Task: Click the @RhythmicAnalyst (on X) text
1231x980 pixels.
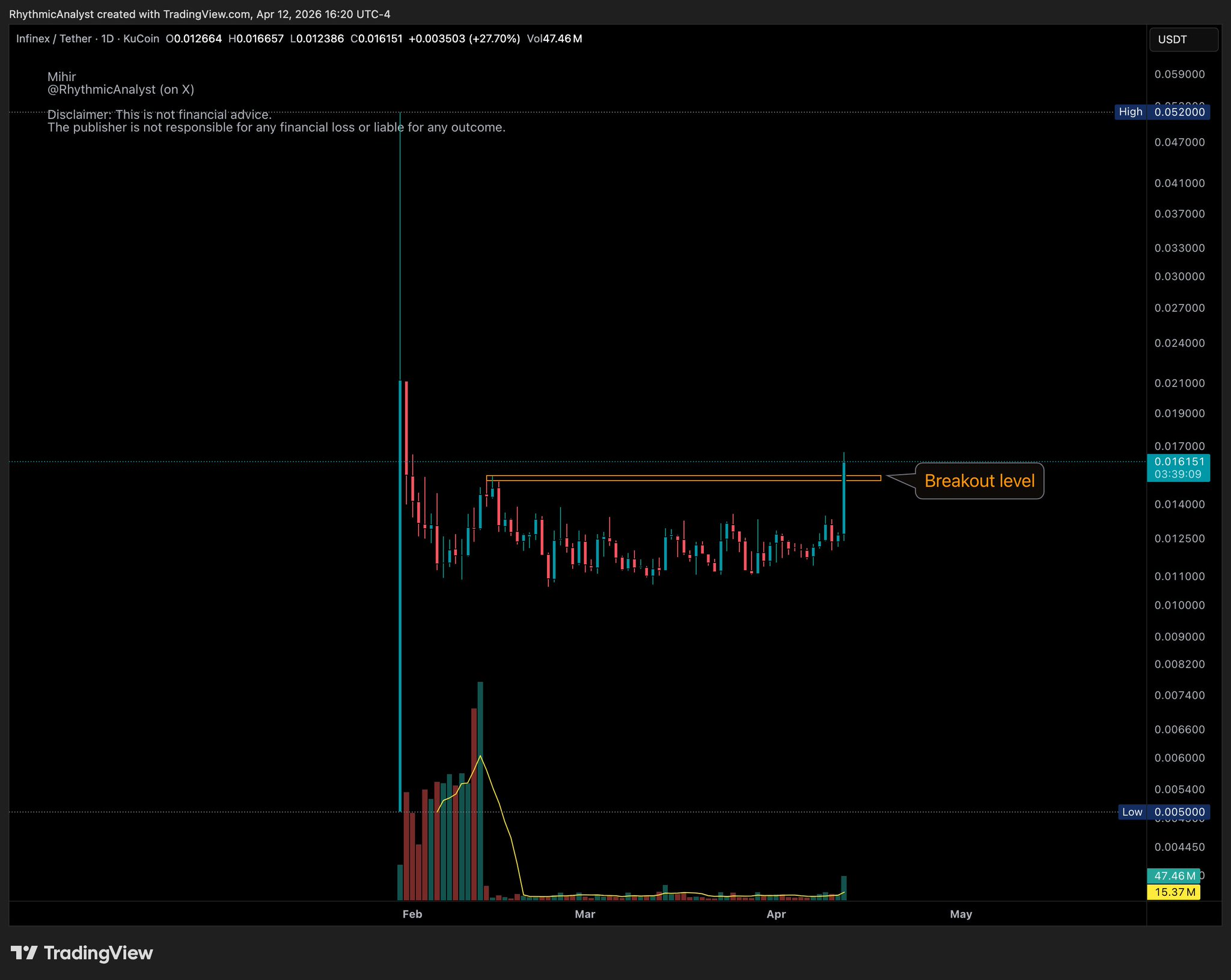Action: click(x=120, y=90)
